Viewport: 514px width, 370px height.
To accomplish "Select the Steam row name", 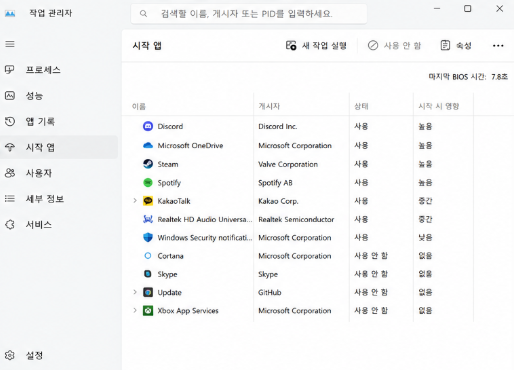I will point(168,164).
